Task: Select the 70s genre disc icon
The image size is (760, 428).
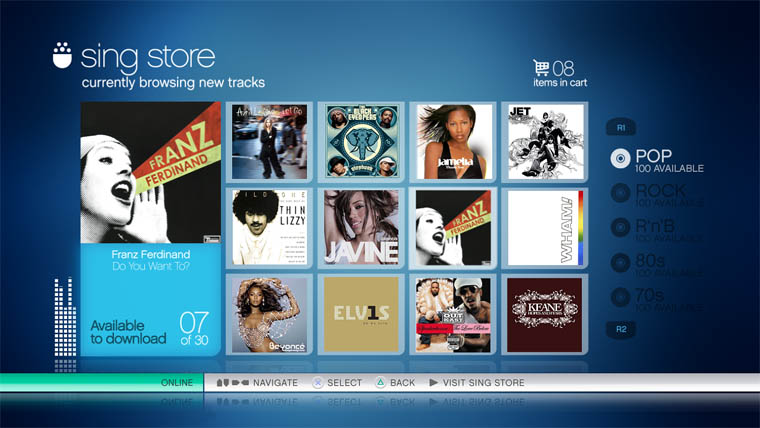Action: pos(620,297)
